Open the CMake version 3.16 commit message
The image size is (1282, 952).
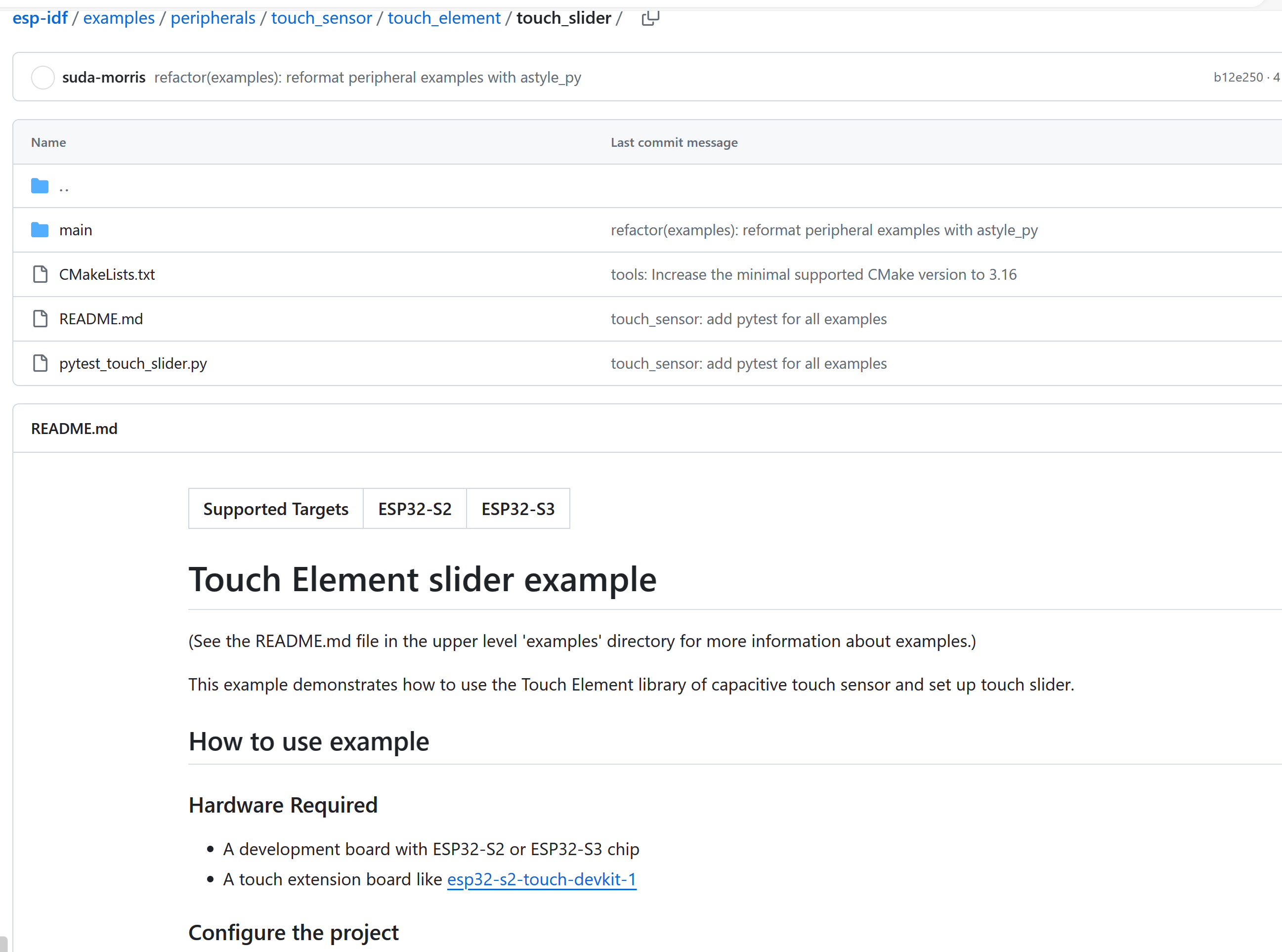point(813,275)
